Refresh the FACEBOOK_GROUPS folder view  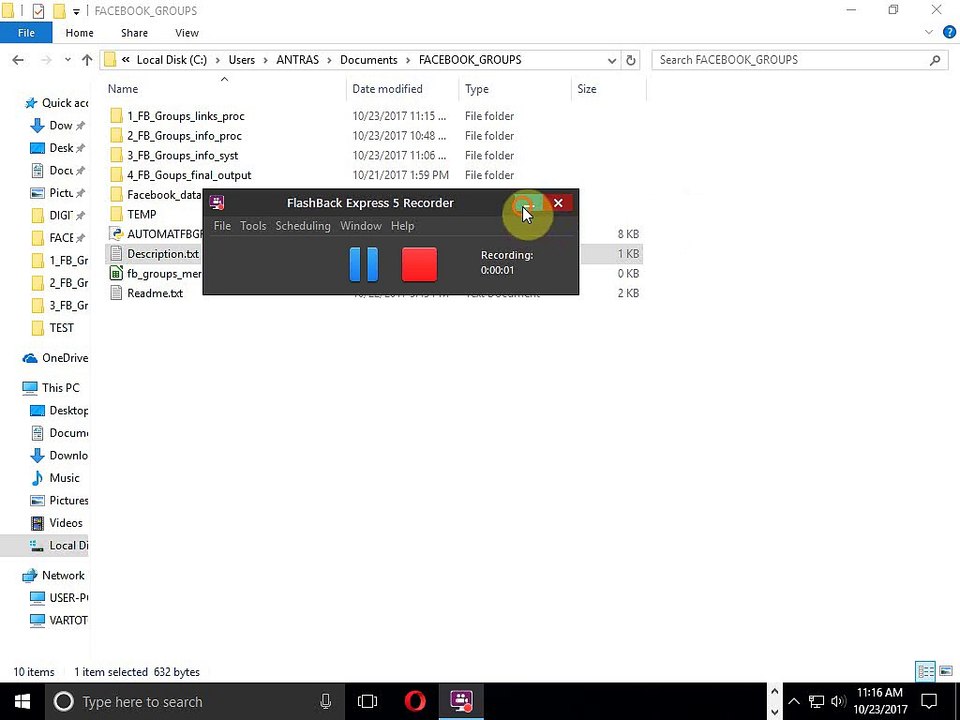[x=631, y=60]
